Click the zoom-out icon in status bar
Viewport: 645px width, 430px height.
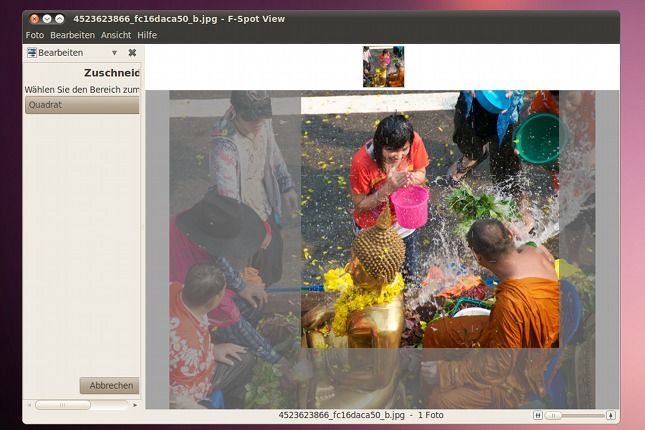(x=538, y=415)
